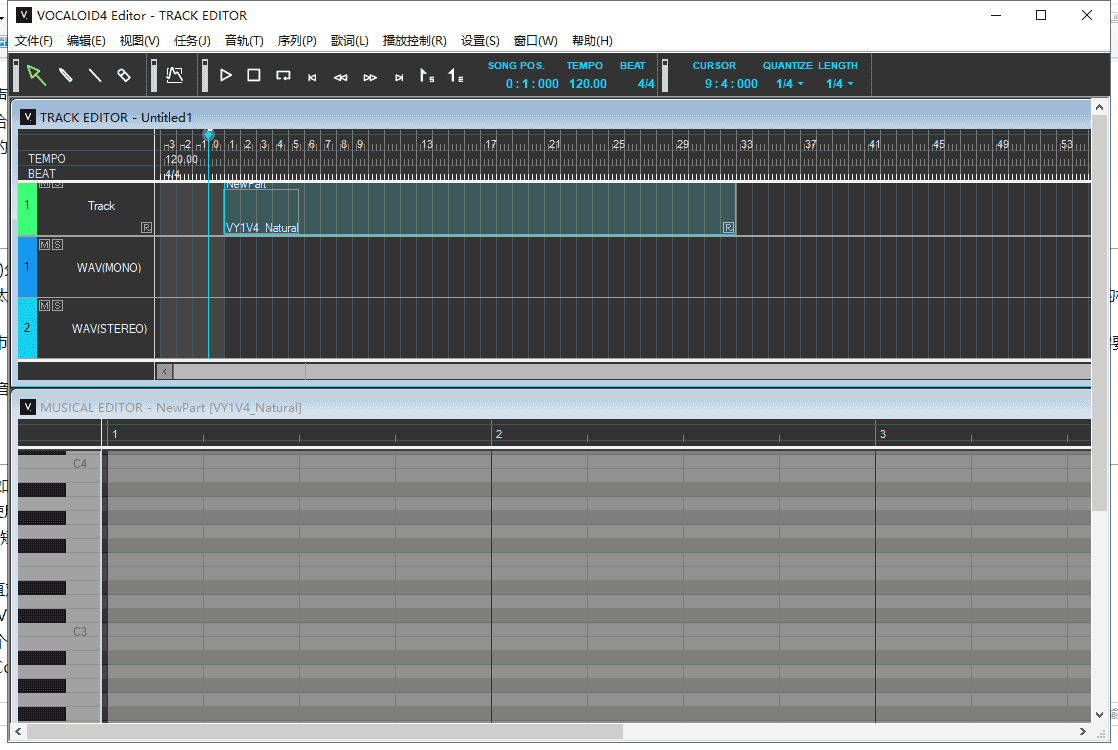This screenshot has width=1118, height=750.
Task: Open the LENGTH 1/4 dropdown
Action: tap(839, 83)
